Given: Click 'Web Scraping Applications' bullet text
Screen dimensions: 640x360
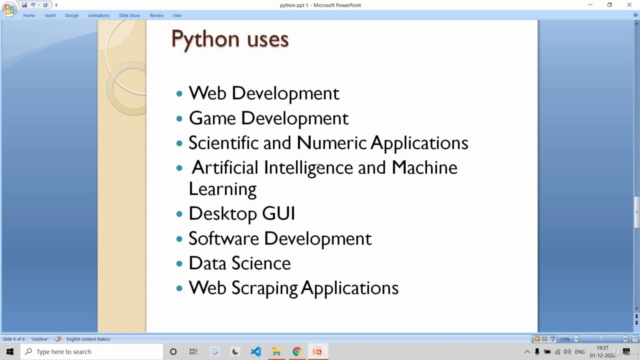Looking at the screenshot, I should point(293,288).
